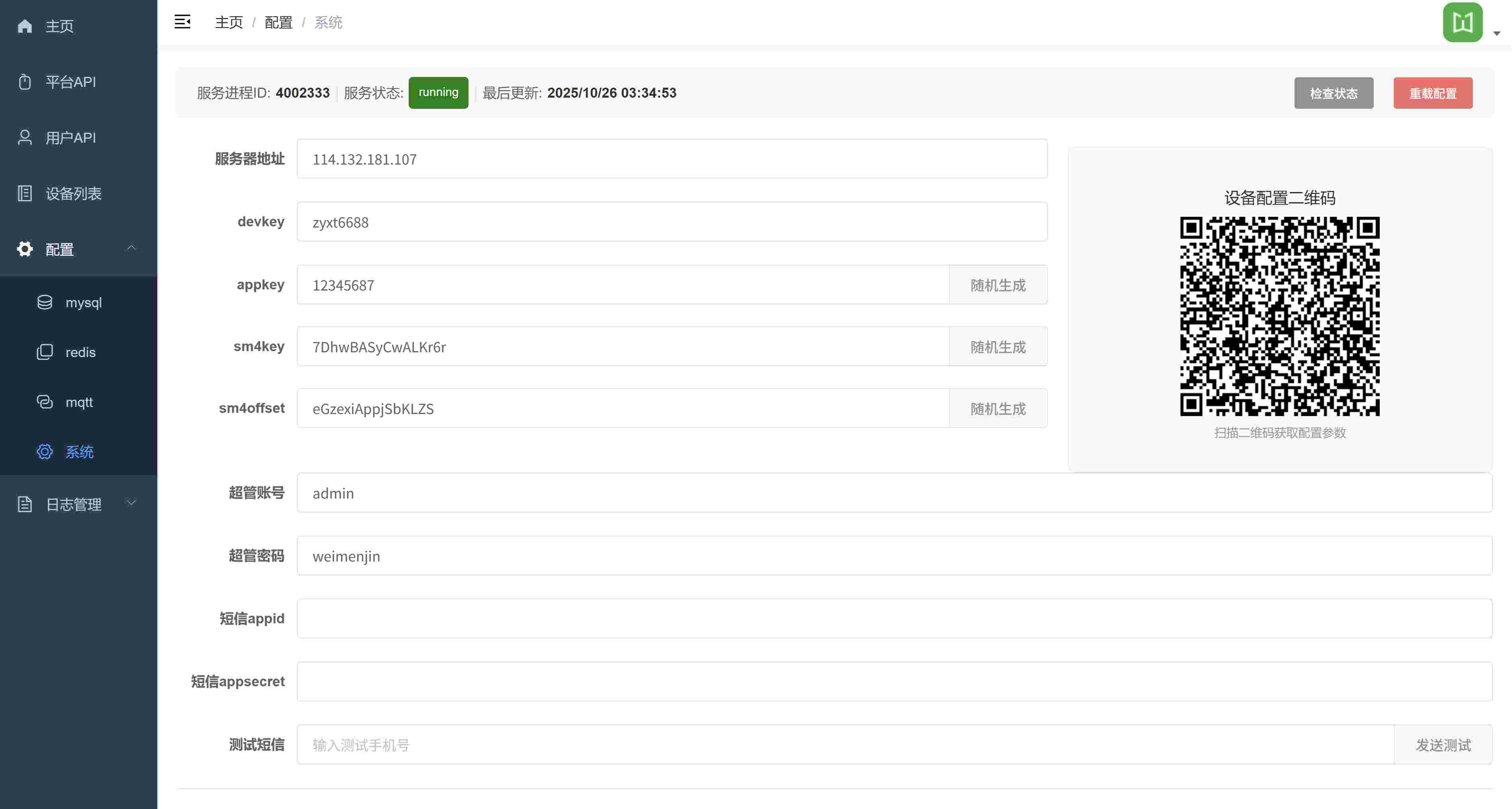This screenshot has width=1512, height=809.
Task: Click the green user avatar logo
Action: pos(1462,22)
